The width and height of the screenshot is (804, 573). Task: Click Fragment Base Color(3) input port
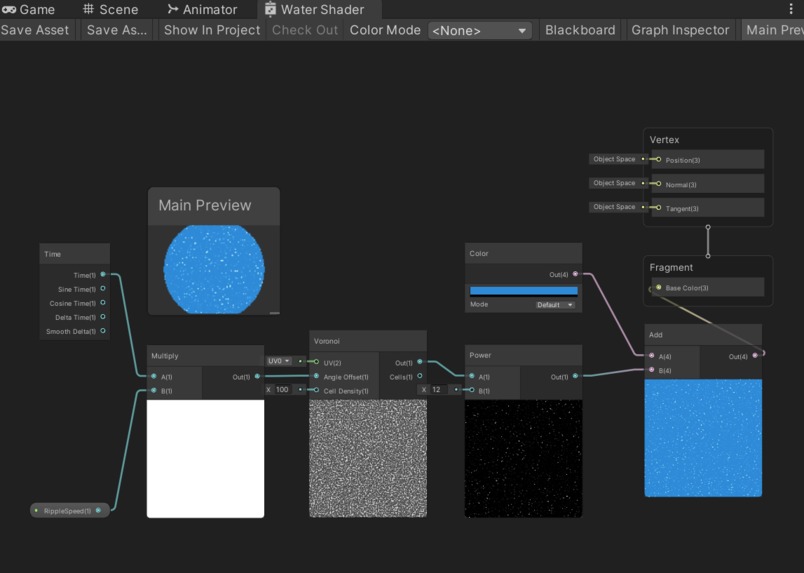pos(659,288)
